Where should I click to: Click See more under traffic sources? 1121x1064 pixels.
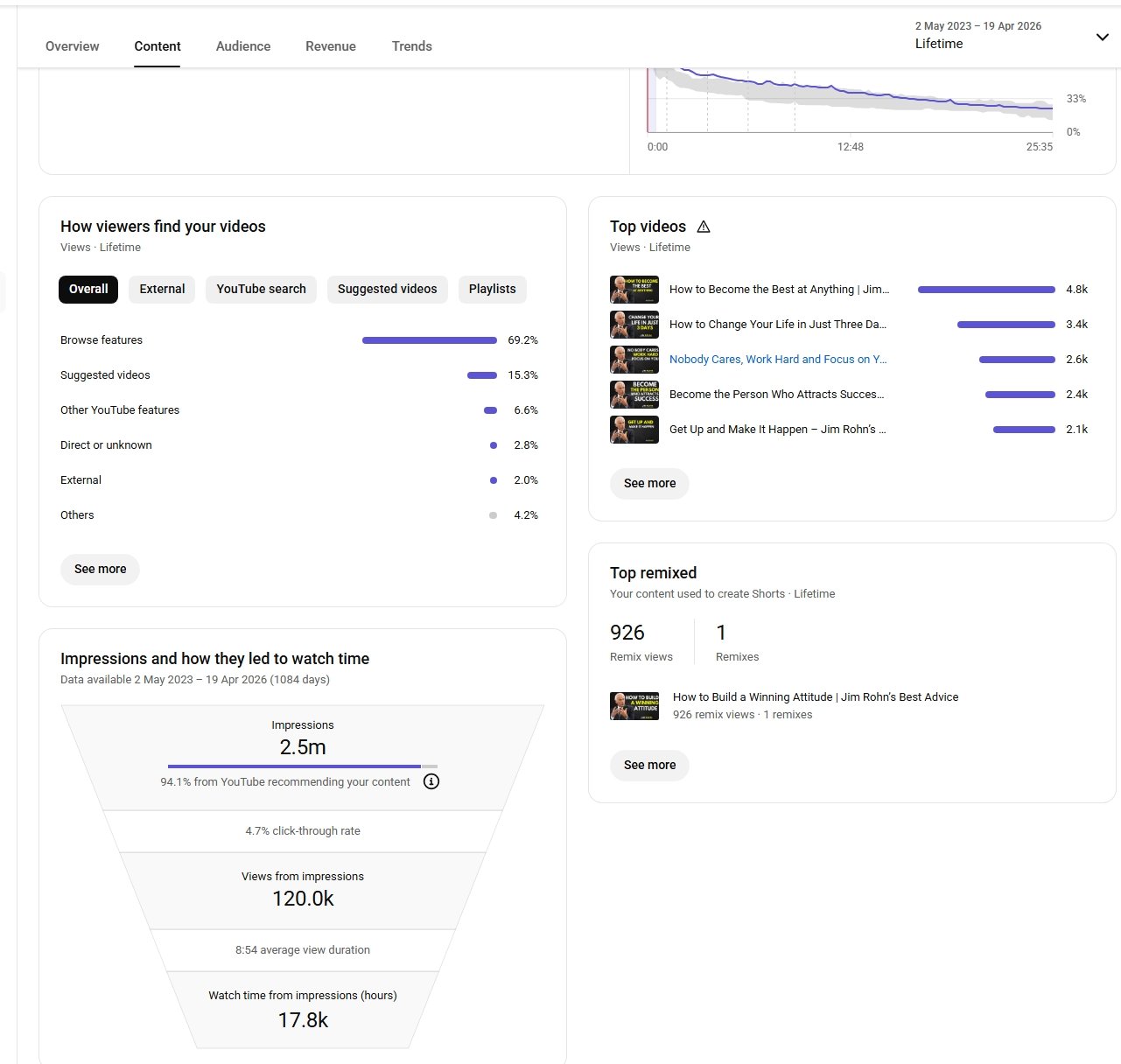(x=100, y=569)
